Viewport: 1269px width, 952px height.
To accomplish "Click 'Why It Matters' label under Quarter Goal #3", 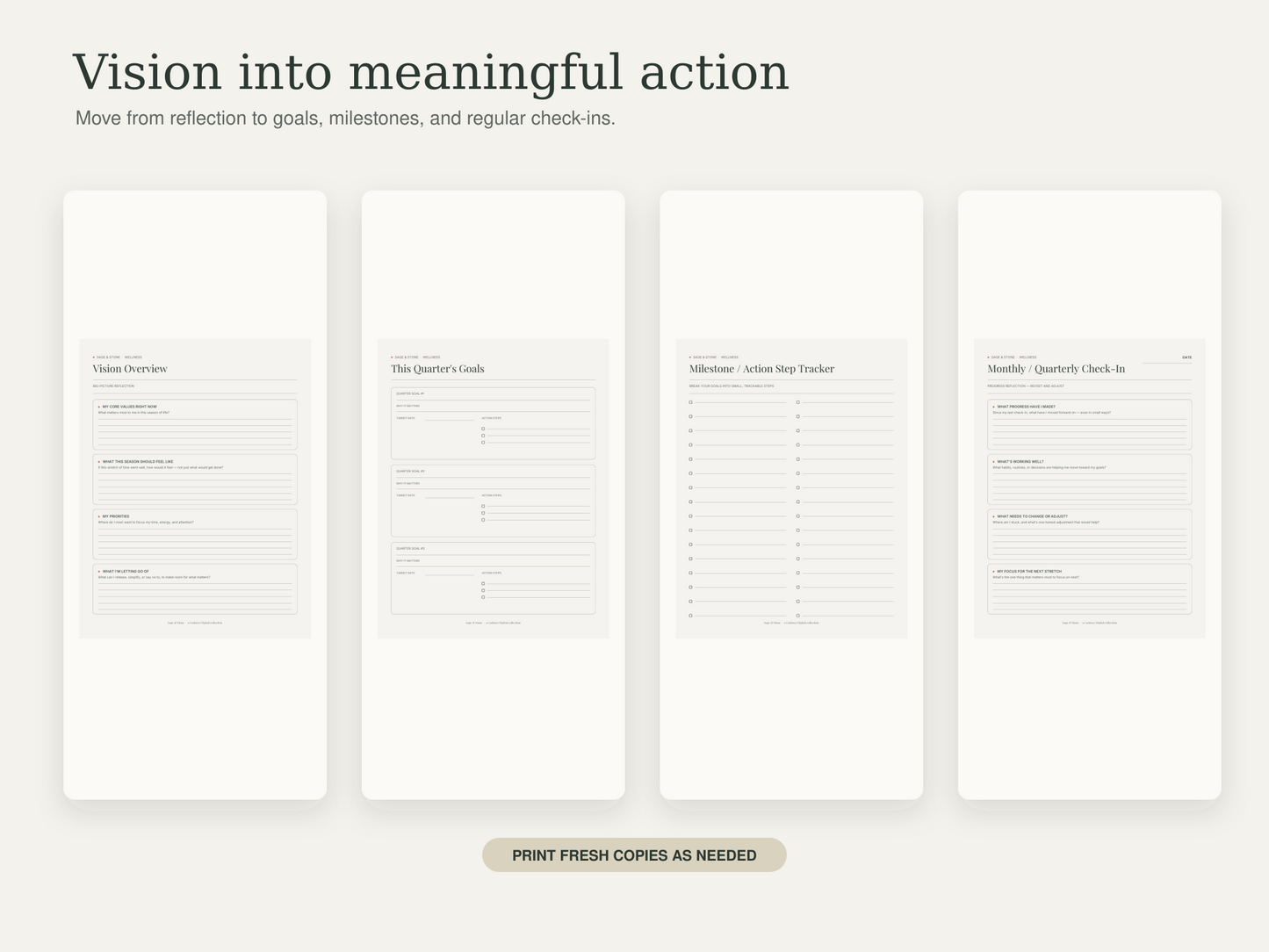I will (407, 561).
